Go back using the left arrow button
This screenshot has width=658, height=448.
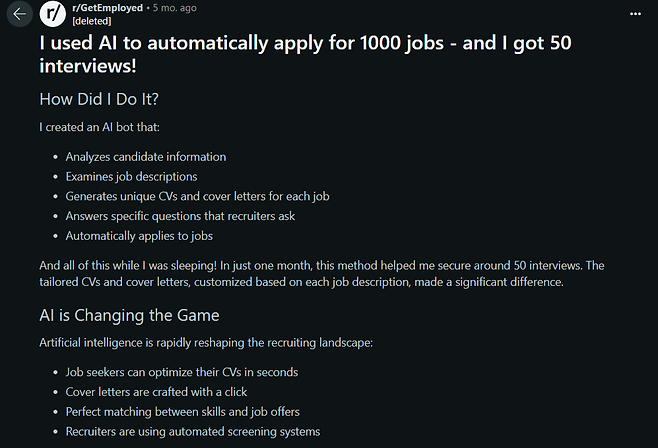[19, 14]
